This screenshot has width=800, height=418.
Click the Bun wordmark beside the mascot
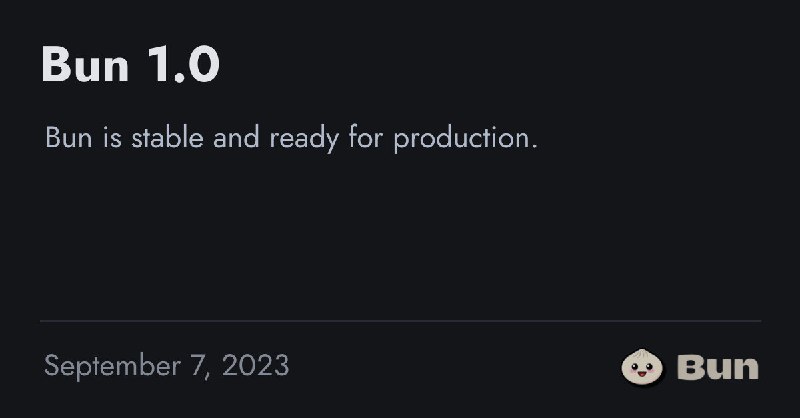(x=717, y=367)
